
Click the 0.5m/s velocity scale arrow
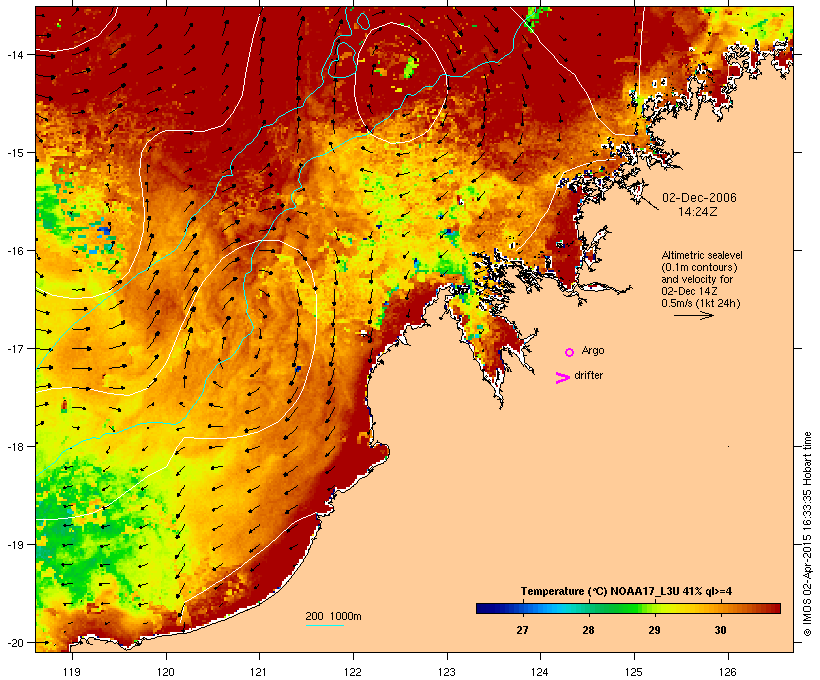(694, 315)
